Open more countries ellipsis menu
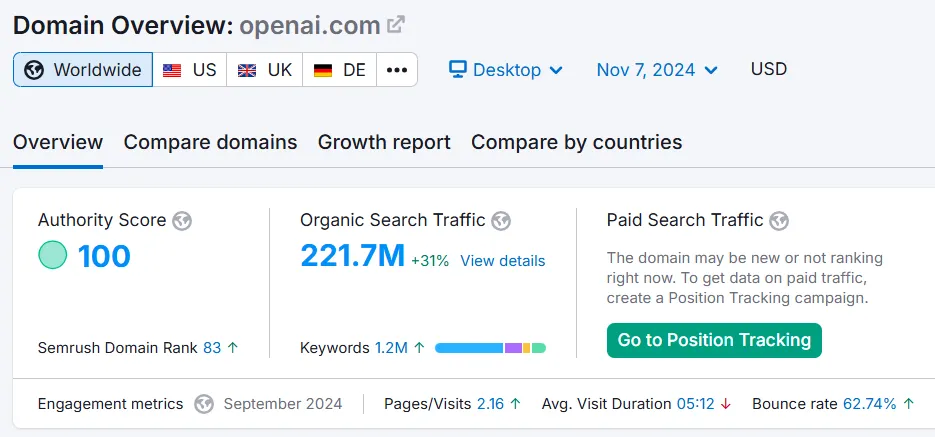The width and height of the screenshot is (935, 437). [x=397, y=70]
